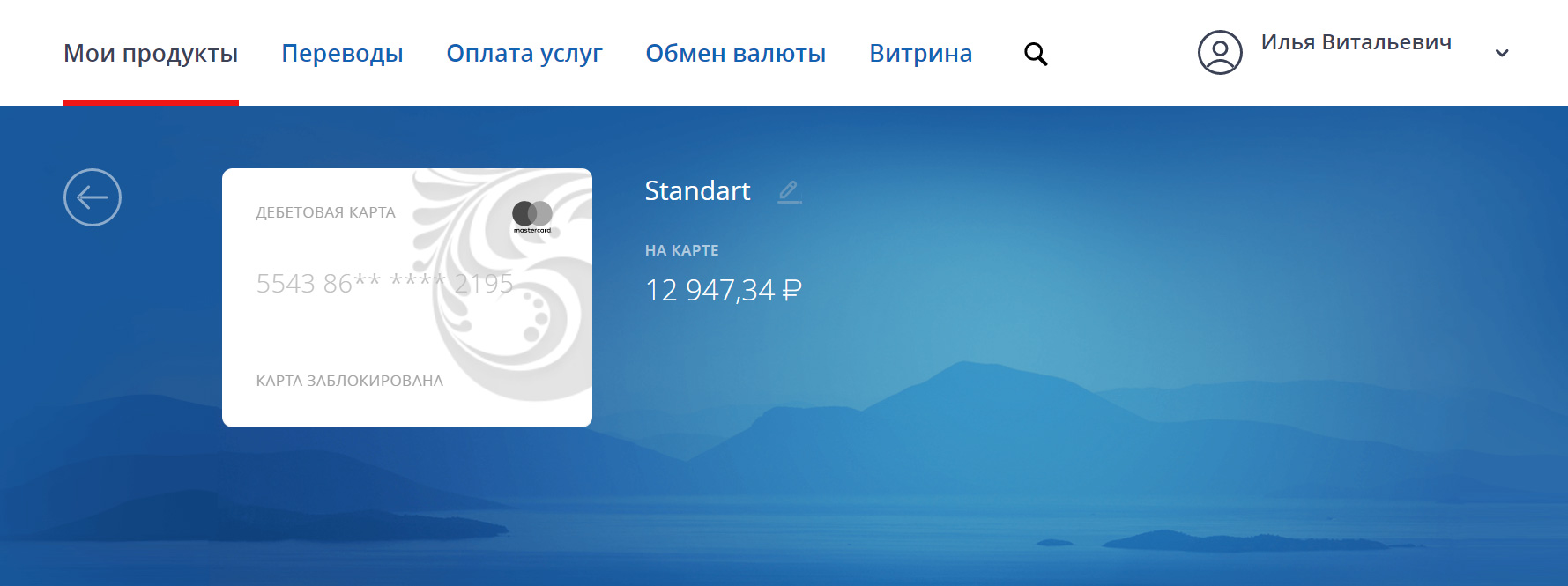Viewport: 1568px width, 586px height.
Task: Click the 12 947,34 ₽ balance amount
Action: pyautogui.click(x=724, y=290)
